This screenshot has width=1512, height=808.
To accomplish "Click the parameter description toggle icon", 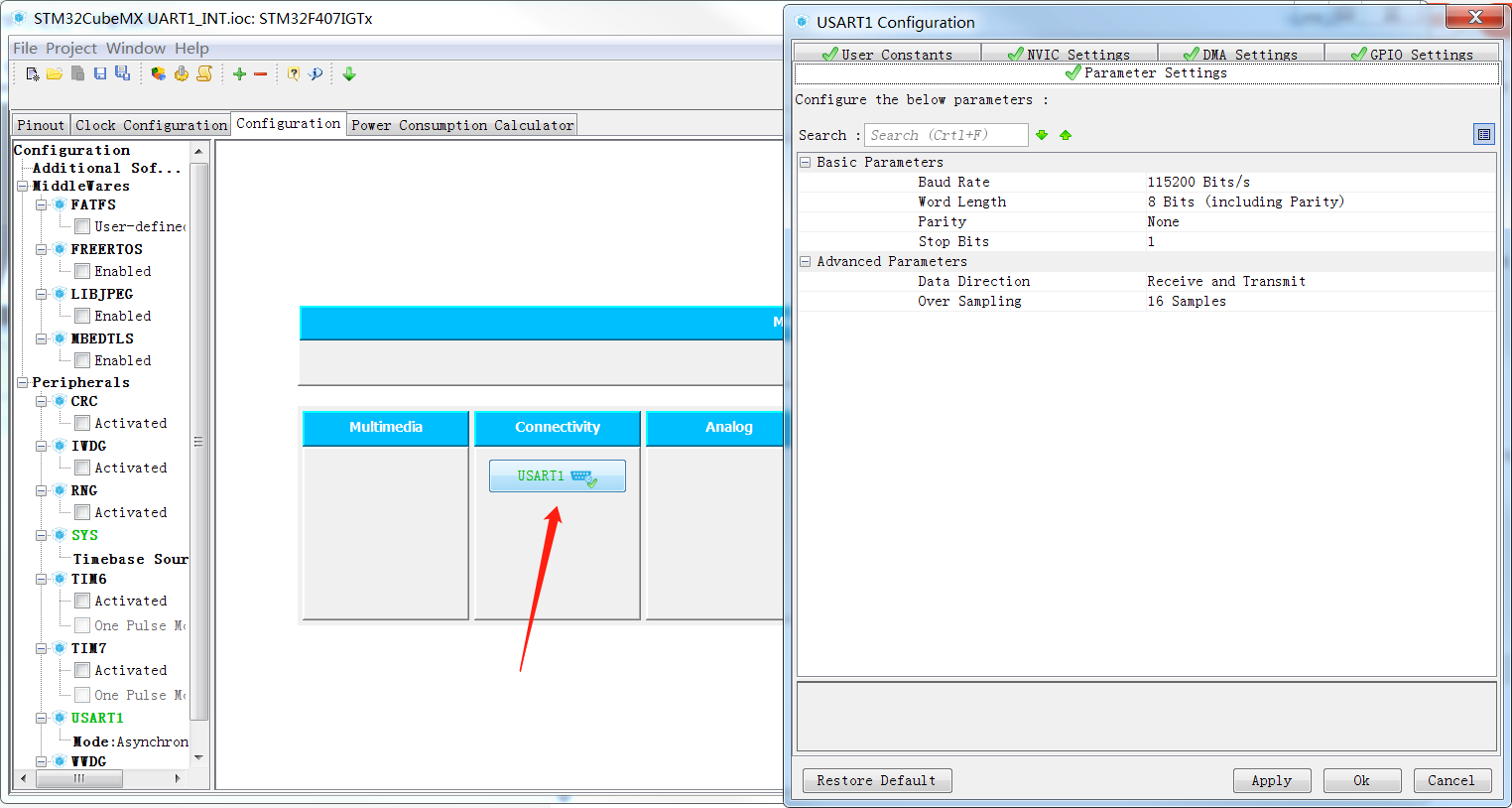I will (1483, 135).
